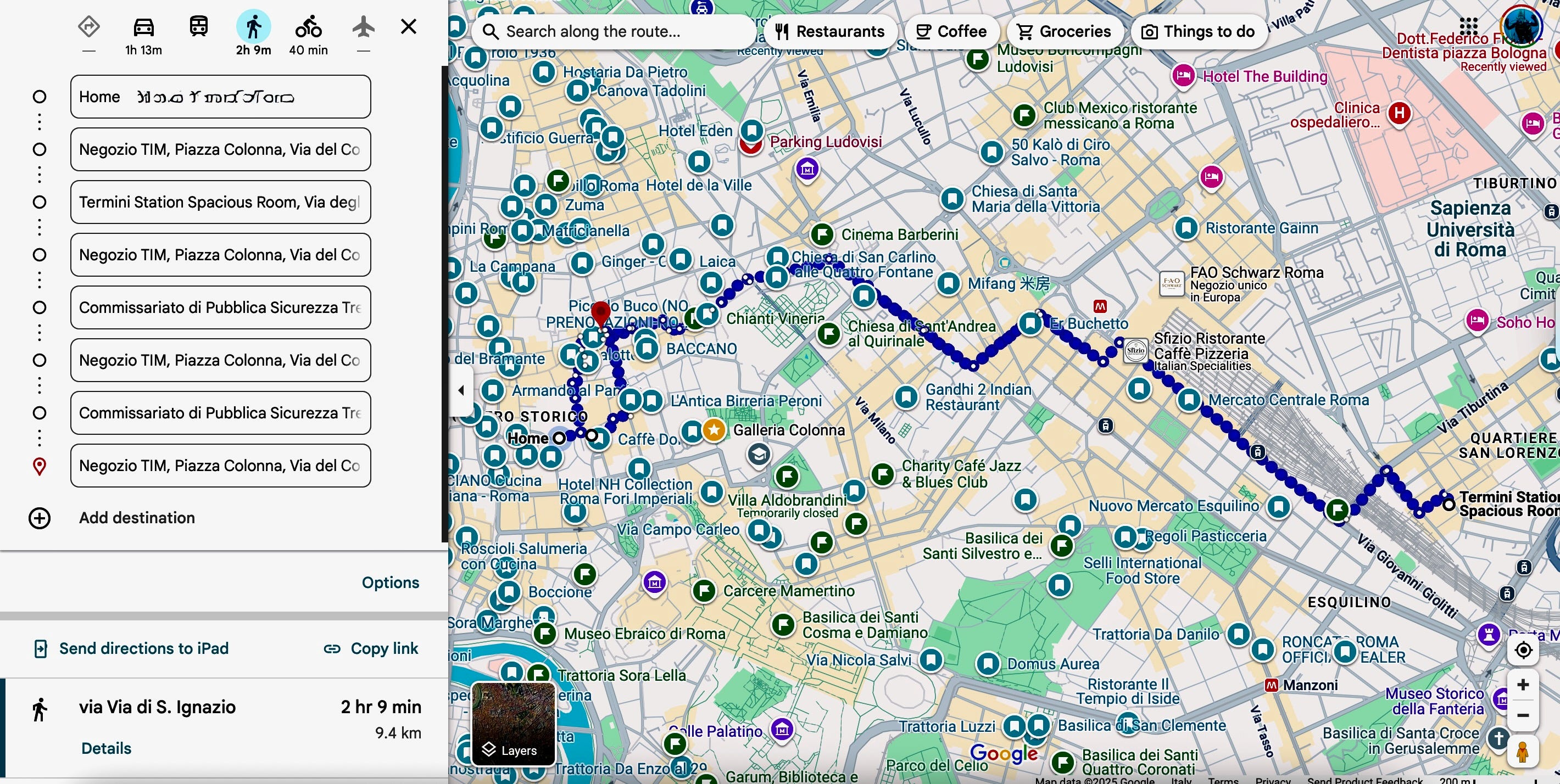Select route via Via di S. Ignazio
Image resolution: width=1560 pixels, height=784 pixels.
pos(224,726)
